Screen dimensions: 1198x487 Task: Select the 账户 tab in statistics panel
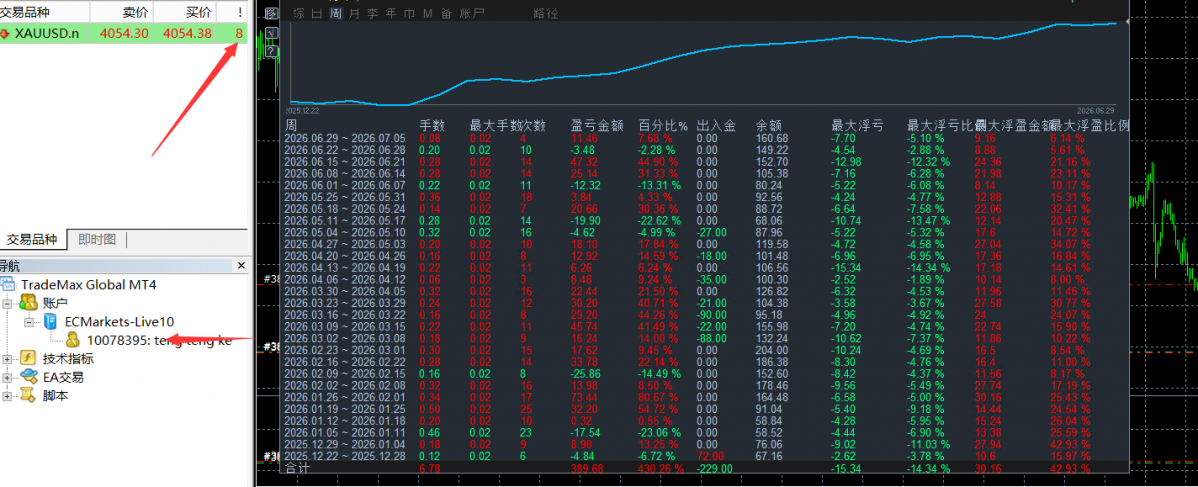471,13
